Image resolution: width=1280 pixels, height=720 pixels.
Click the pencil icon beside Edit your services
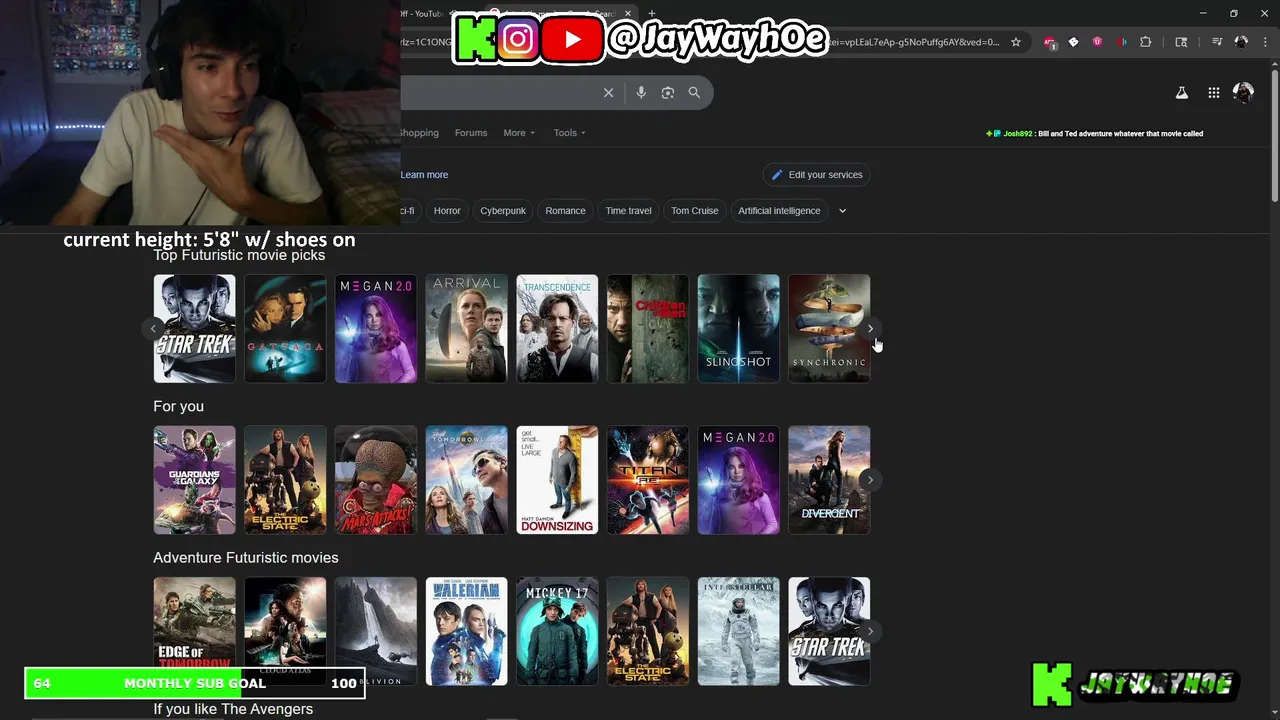click(x=777, y=175)
